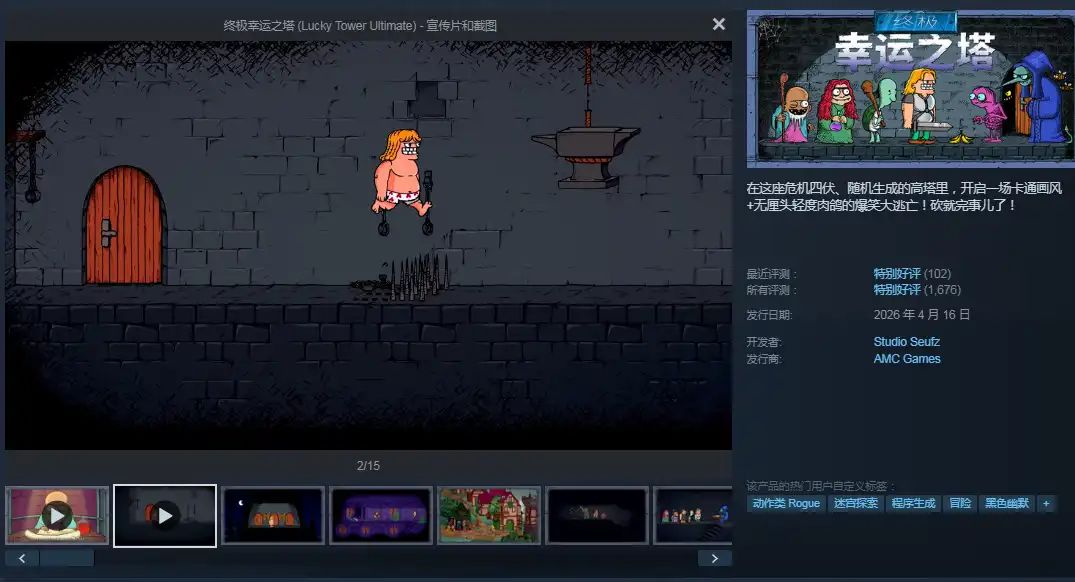Select the second video thumbnail with play icon
The image size is (1075, 582).
[x=165, y=516]
